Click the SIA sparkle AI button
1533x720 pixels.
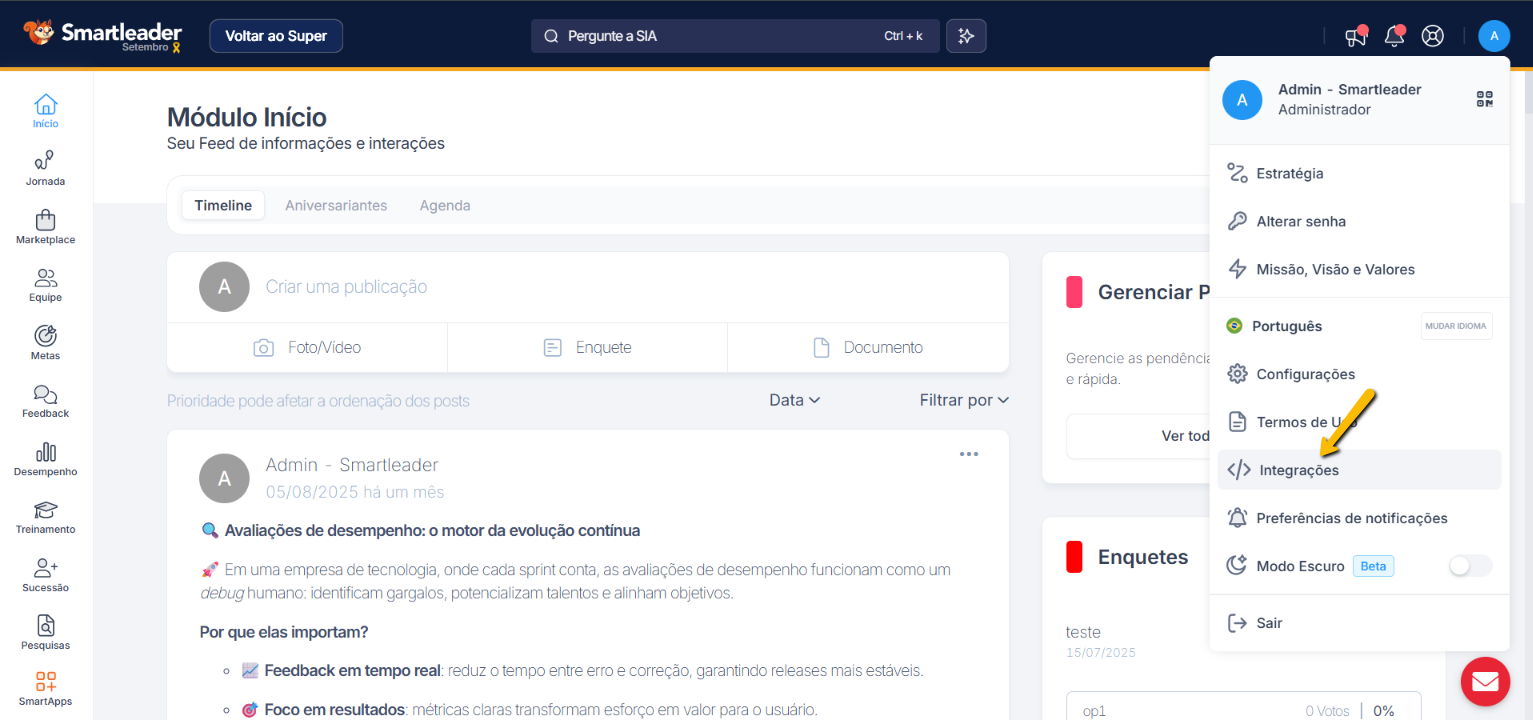coord(966,36)
